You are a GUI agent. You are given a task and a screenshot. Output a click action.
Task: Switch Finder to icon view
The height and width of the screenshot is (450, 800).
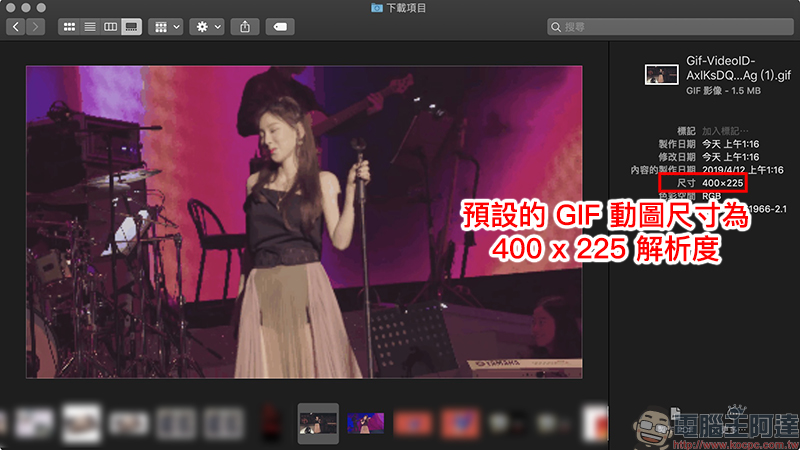69,27
